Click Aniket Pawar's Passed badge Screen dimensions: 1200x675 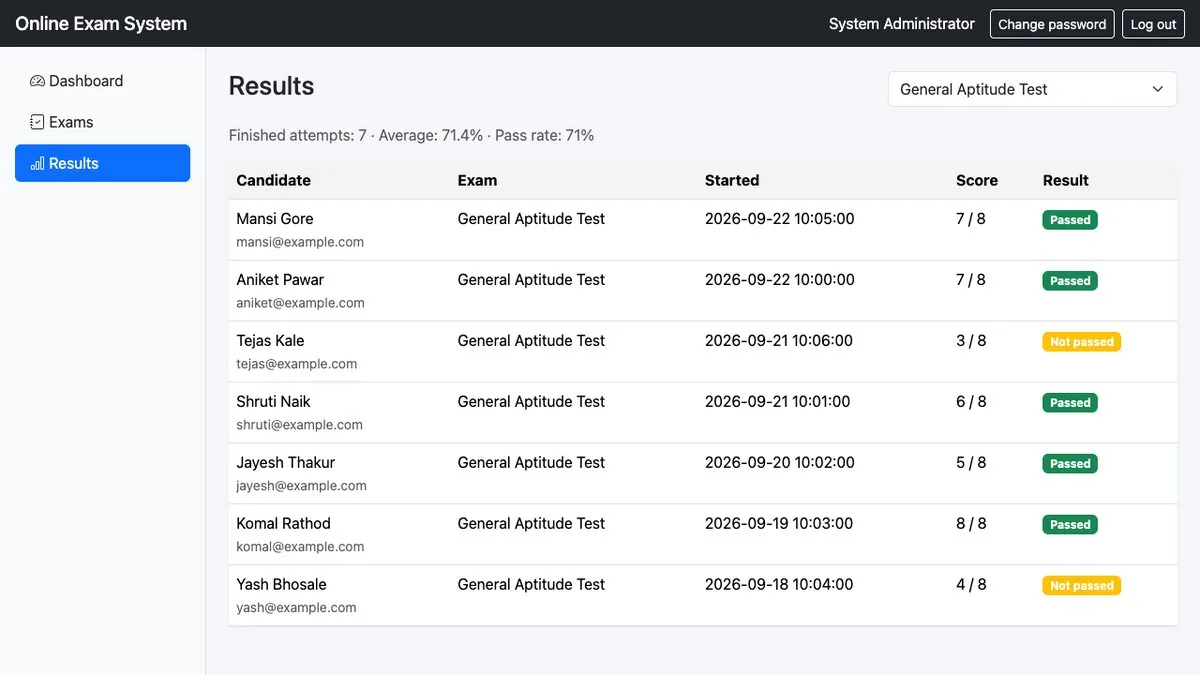(x=1070, y=281)
